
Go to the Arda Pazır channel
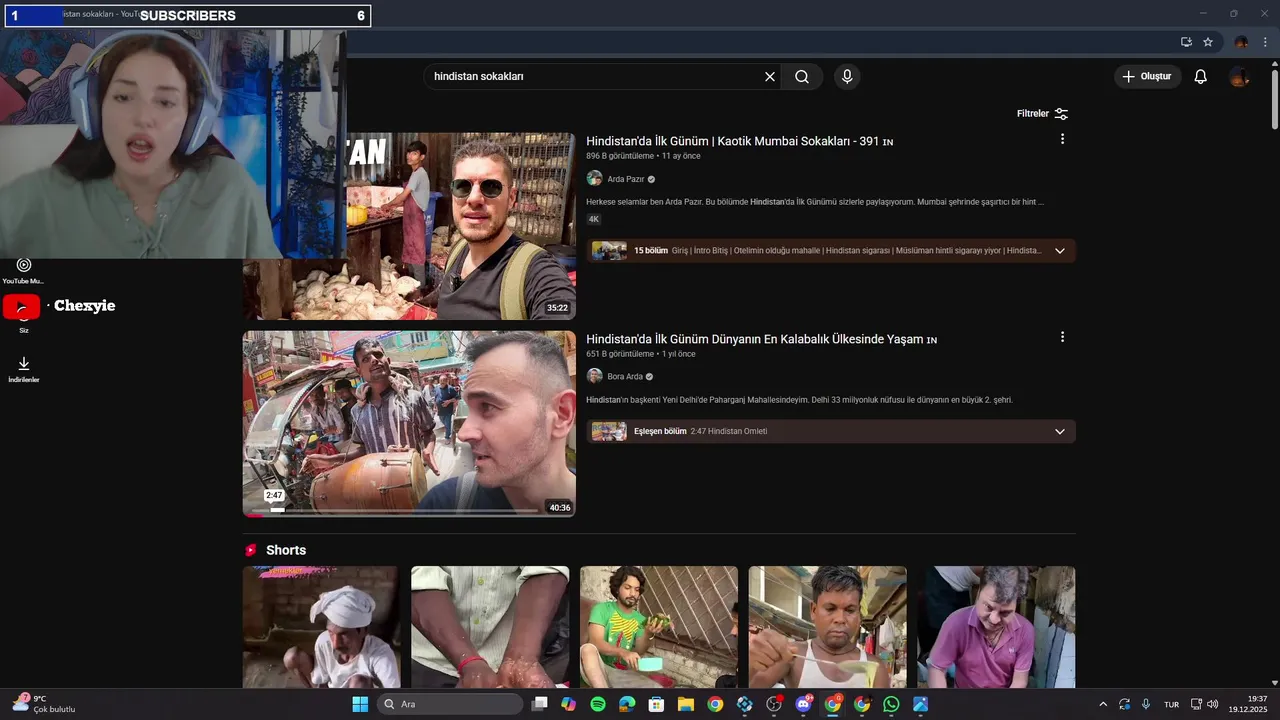pyautogui.click(x=626, y=179)
